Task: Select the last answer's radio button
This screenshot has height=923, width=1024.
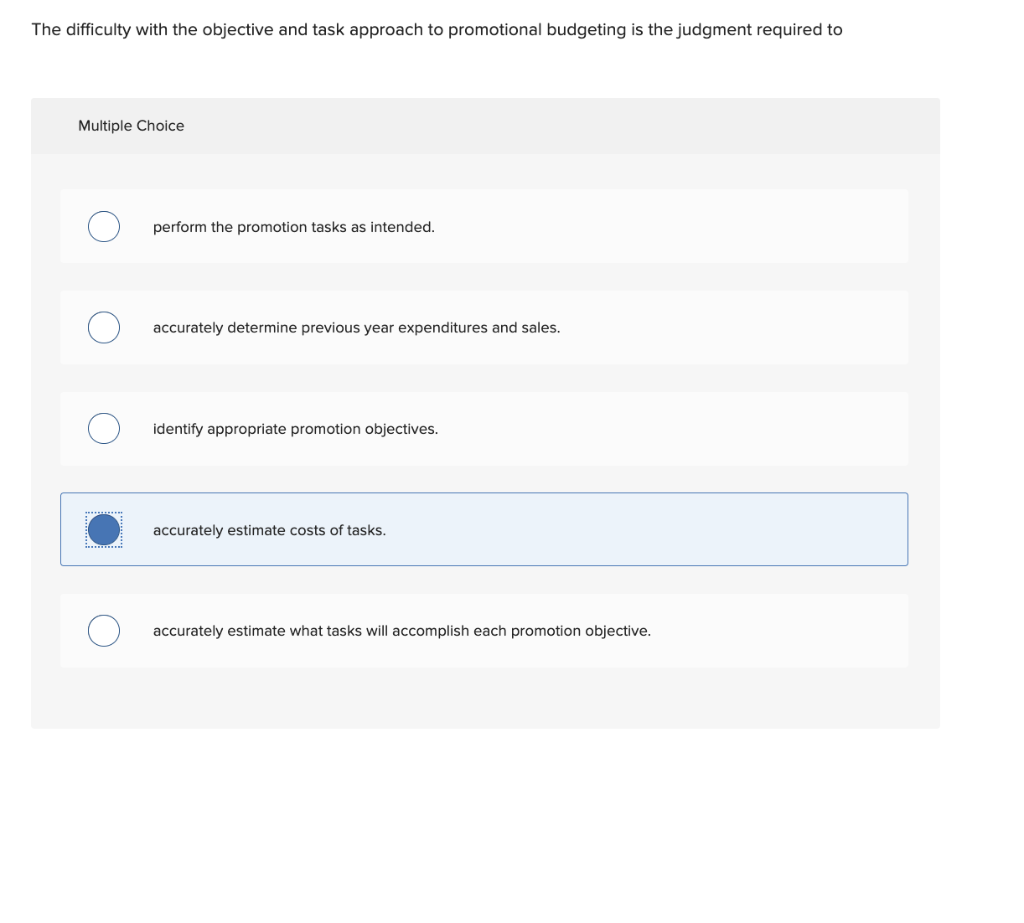Action: (103, 630)
